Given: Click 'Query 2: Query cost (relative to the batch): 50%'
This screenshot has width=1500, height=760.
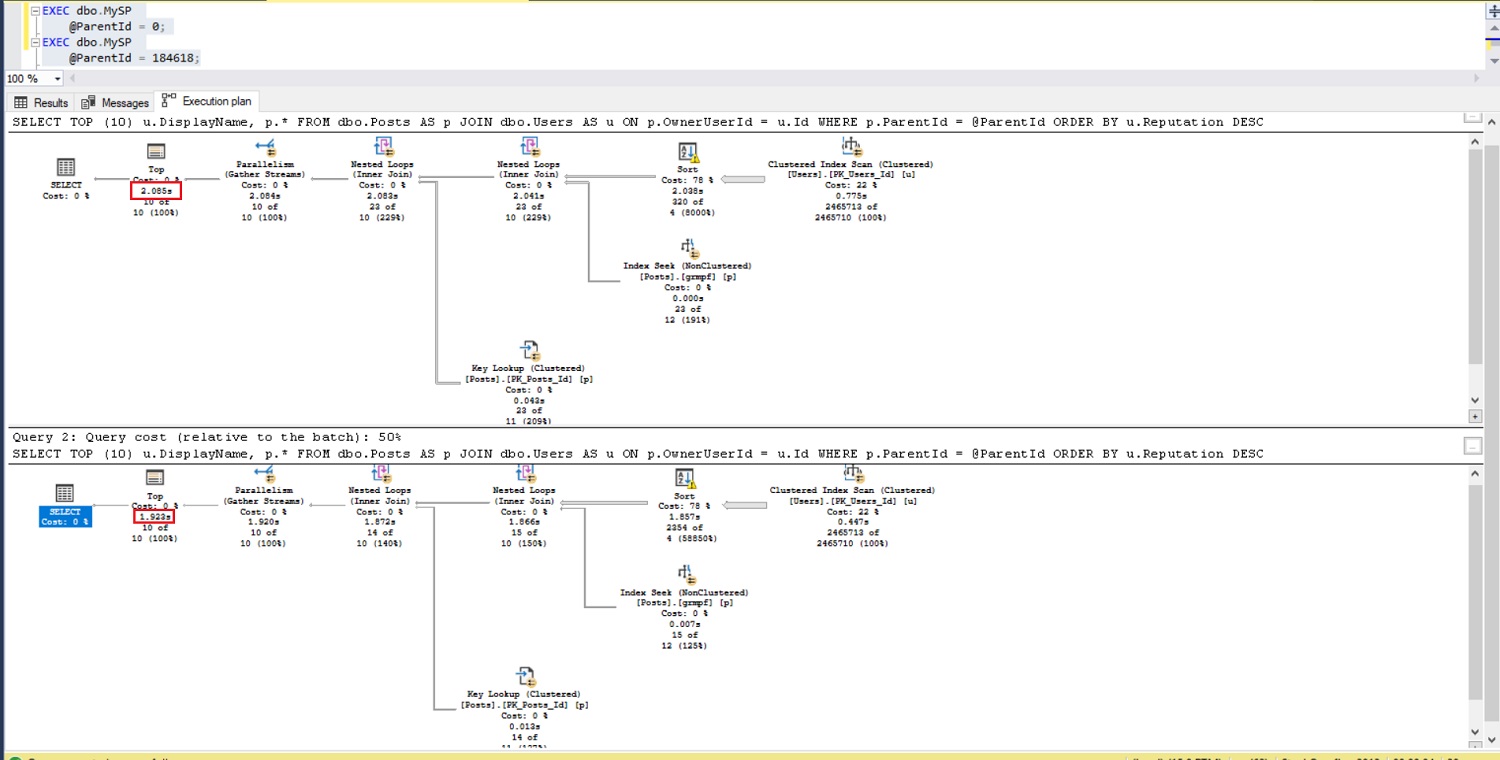Looking at the screenshot, I should click(x=206, y=437).
